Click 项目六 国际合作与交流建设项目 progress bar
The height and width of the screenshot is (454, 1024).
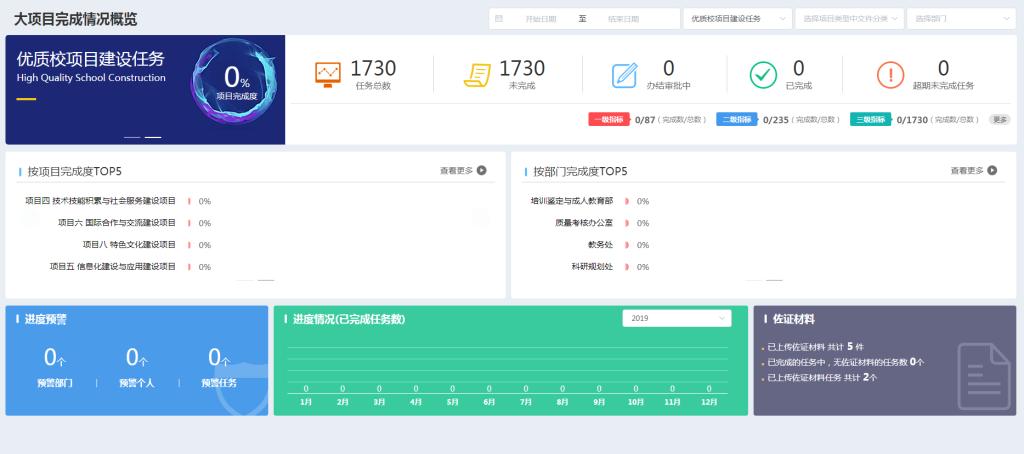click(189, 223)
